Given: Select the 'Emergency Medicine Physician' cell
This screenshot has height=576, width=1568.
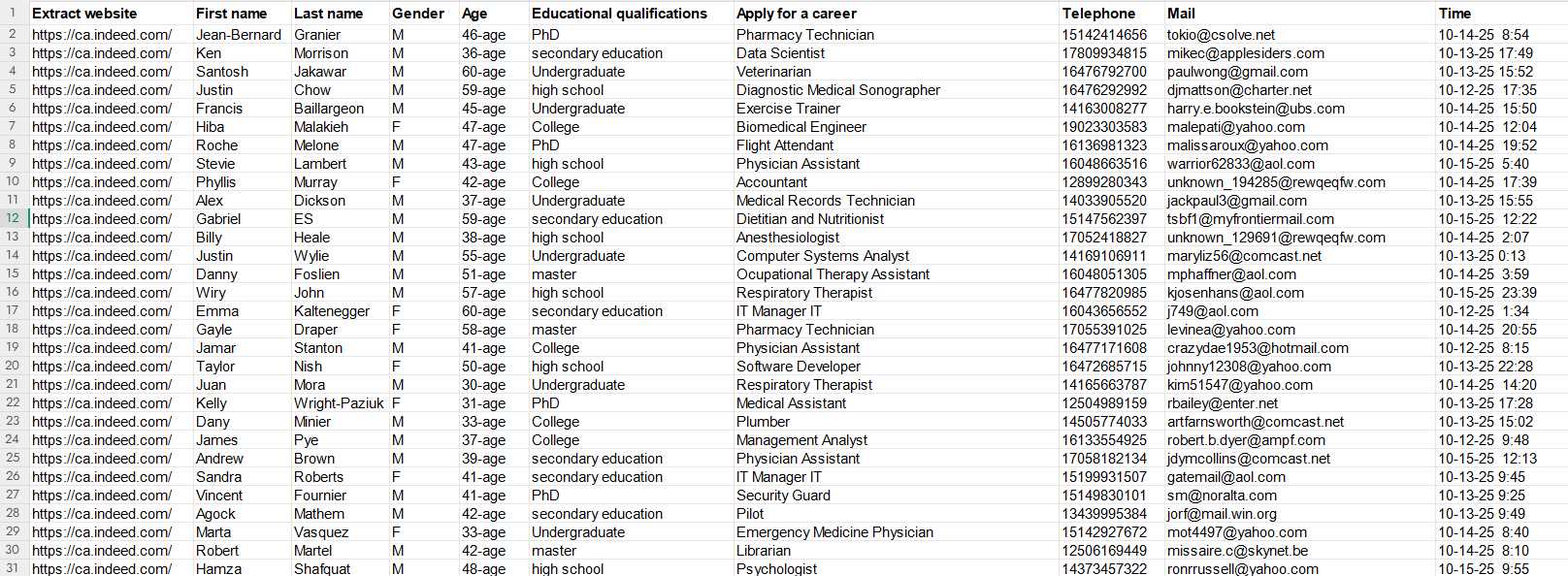Looking at the screenshot, I should coord(834,532).
